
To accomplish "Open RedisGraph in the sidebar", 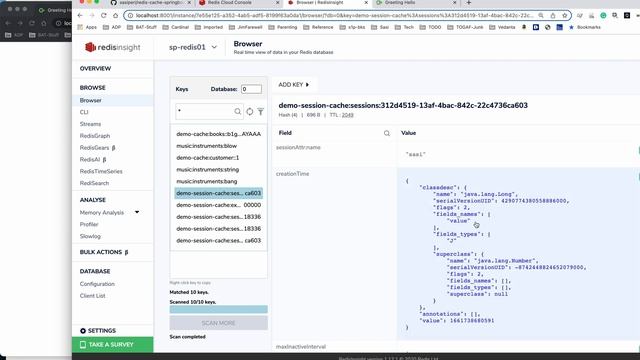I will pyautogui.click(x=95, y=136).
